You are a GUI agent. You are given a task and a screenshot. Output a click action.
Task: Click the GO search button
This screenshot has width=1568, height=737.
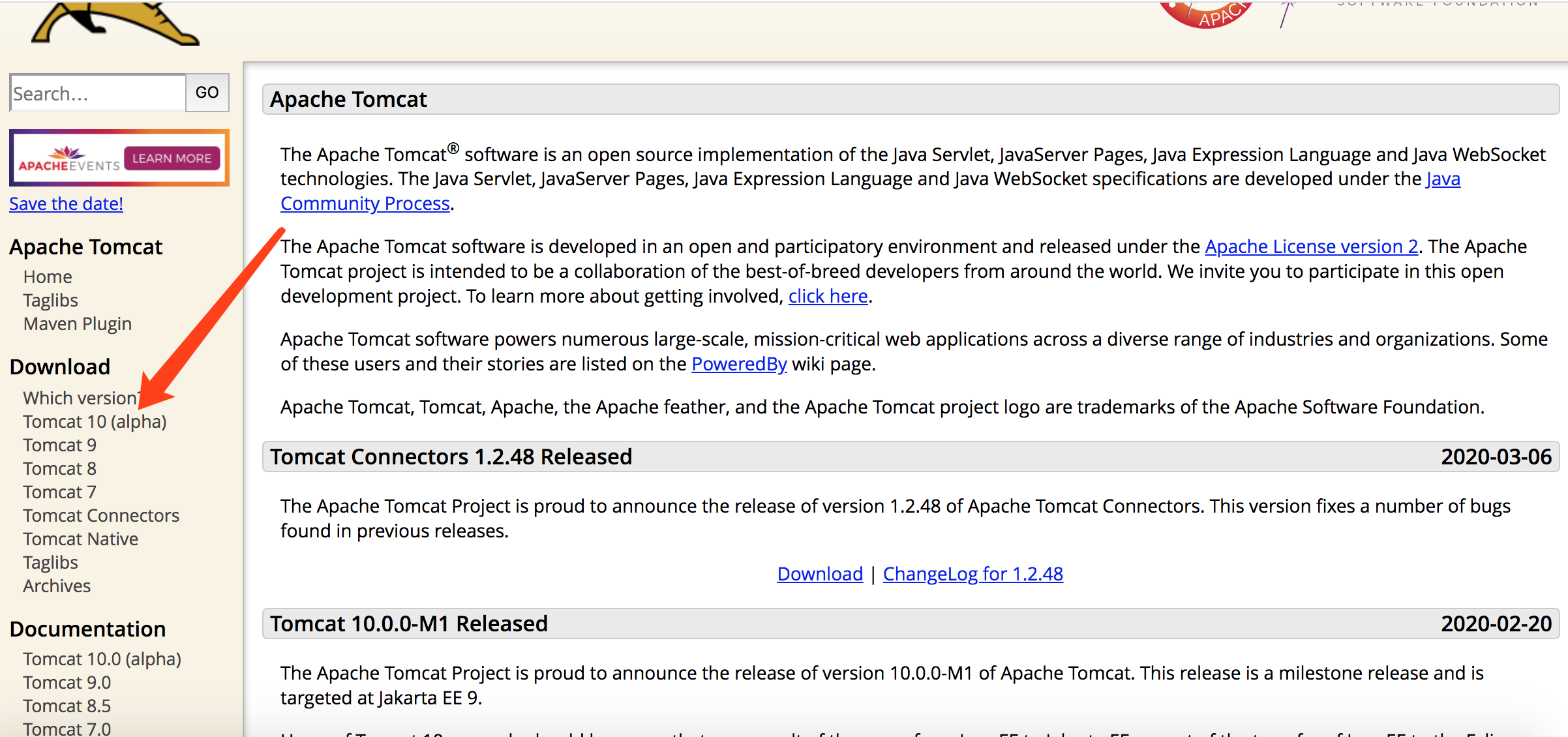[x=207, y=93]
